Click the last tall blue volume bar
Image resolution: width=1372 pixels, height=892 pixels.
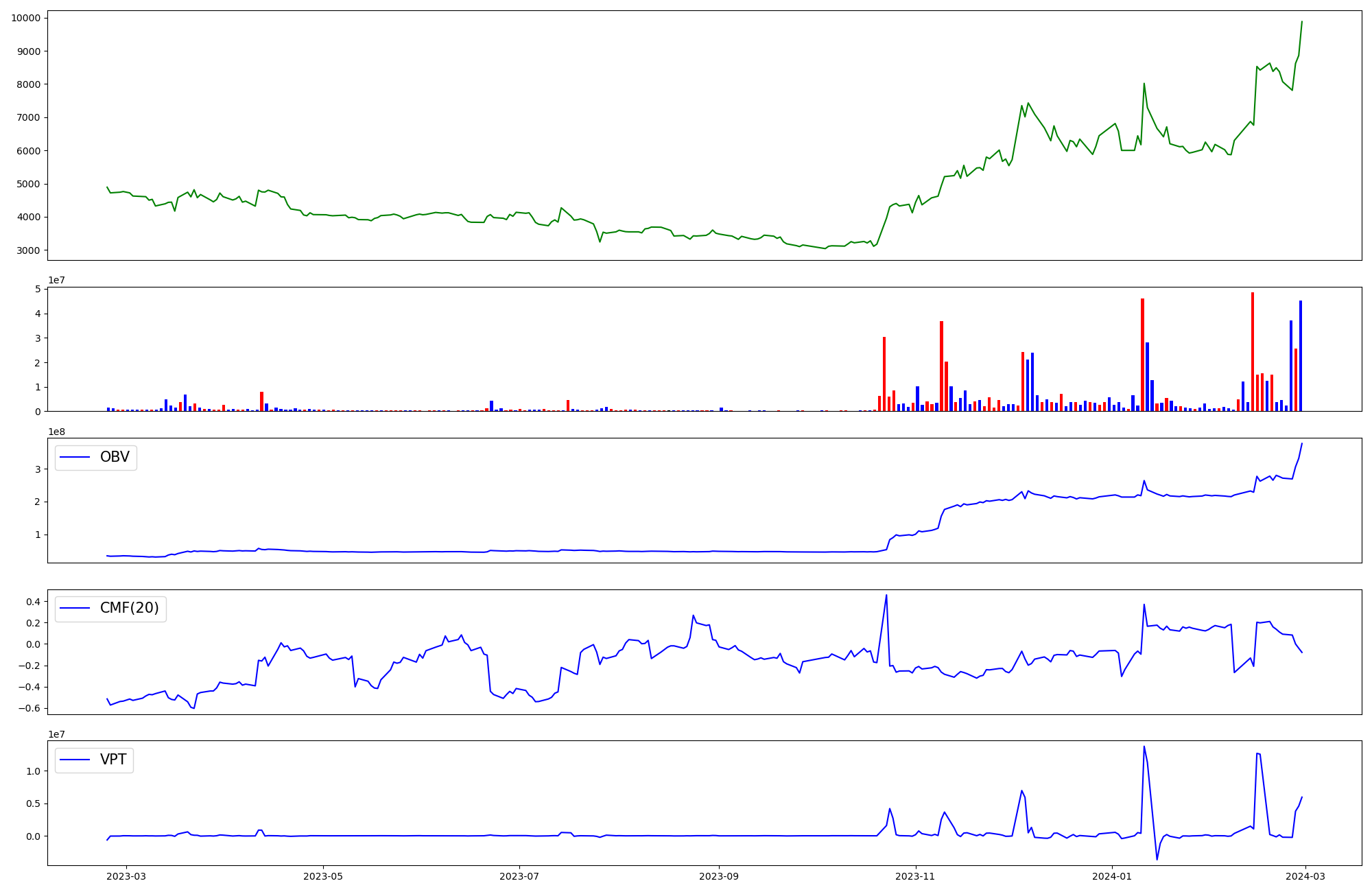pyautogui.click(x=1300, y=357)
